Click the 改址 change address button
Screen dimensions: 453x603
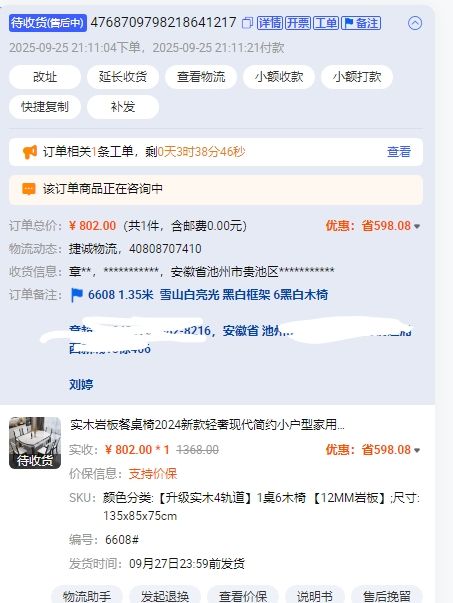click(x=45, y=77)
